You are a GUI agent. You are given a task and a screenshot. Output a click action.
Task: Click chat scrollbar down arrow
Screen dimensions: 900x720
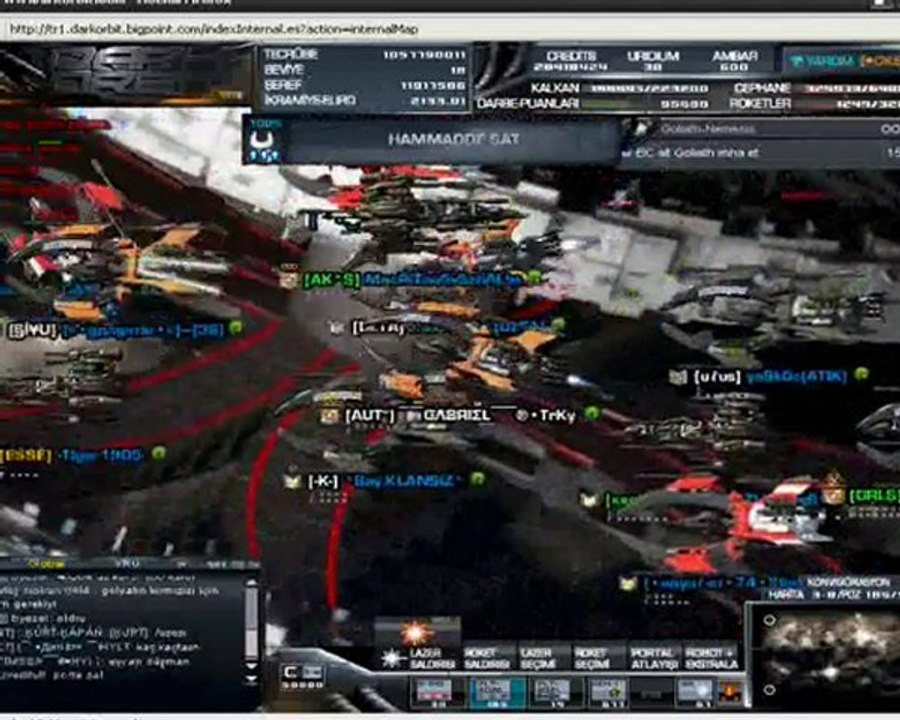(251, 667)
